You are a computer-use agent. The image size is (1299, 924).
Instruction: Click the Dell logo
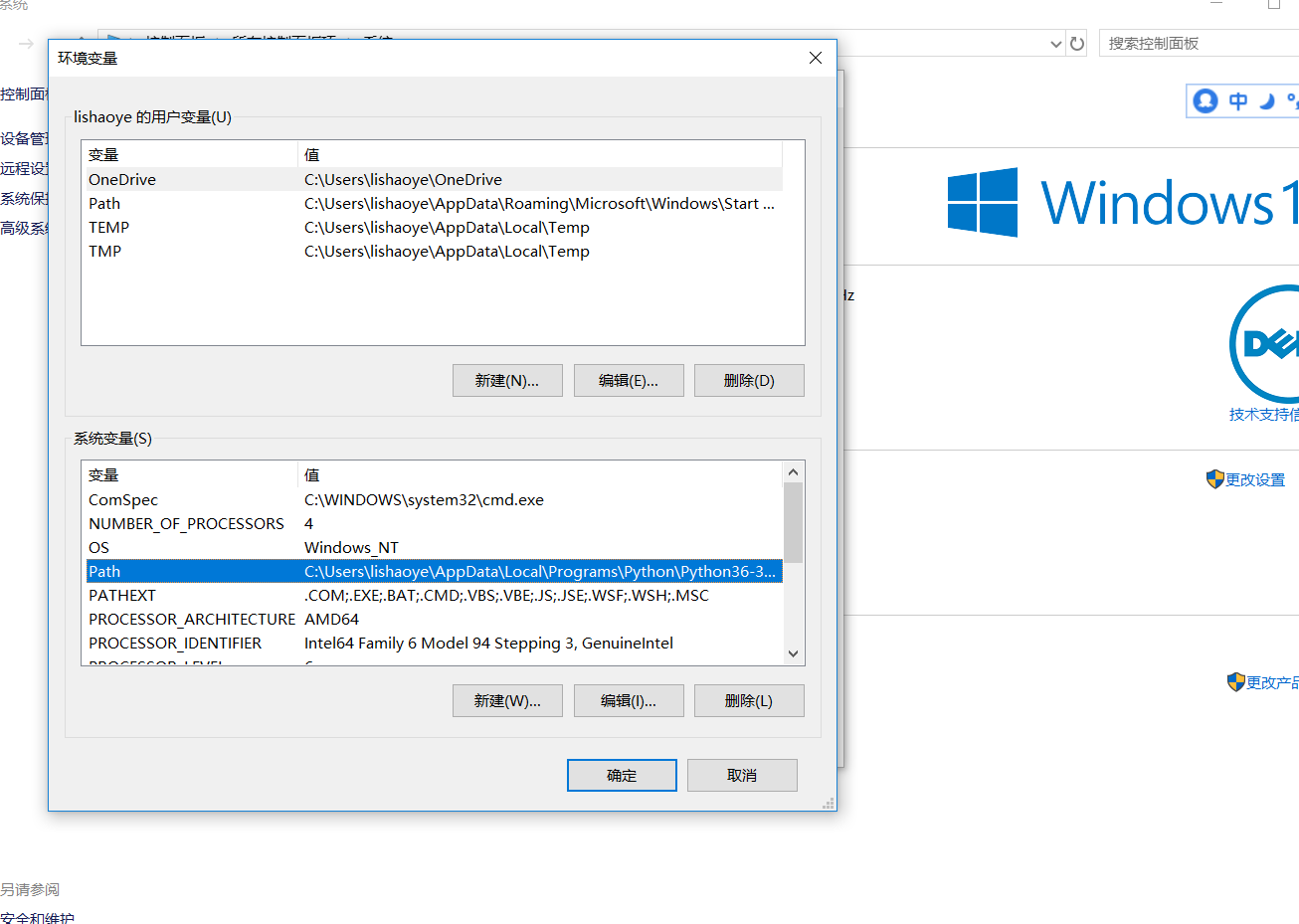pyautogui.click(x=1265, y=343)
